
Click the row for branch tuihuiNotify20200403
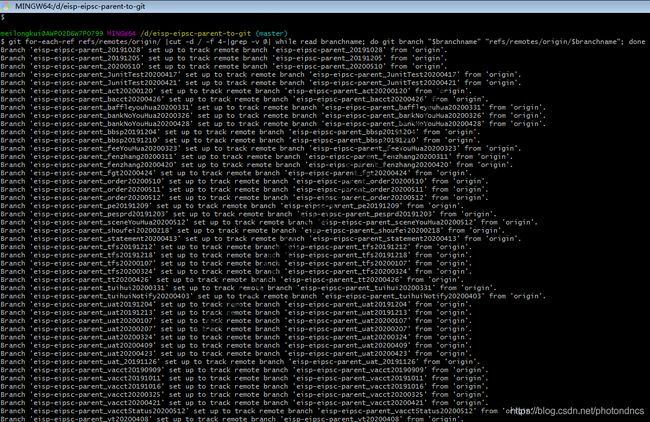pyautogui.click(x=273, y=296)
